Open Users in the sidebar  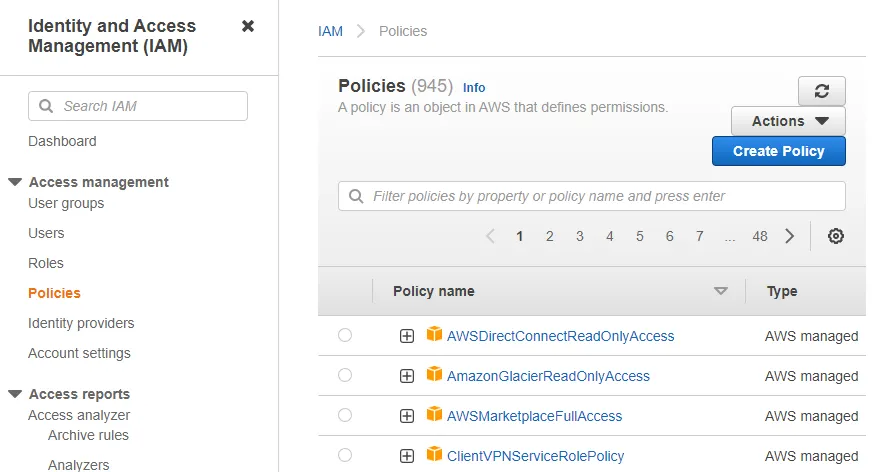(46, 233)
